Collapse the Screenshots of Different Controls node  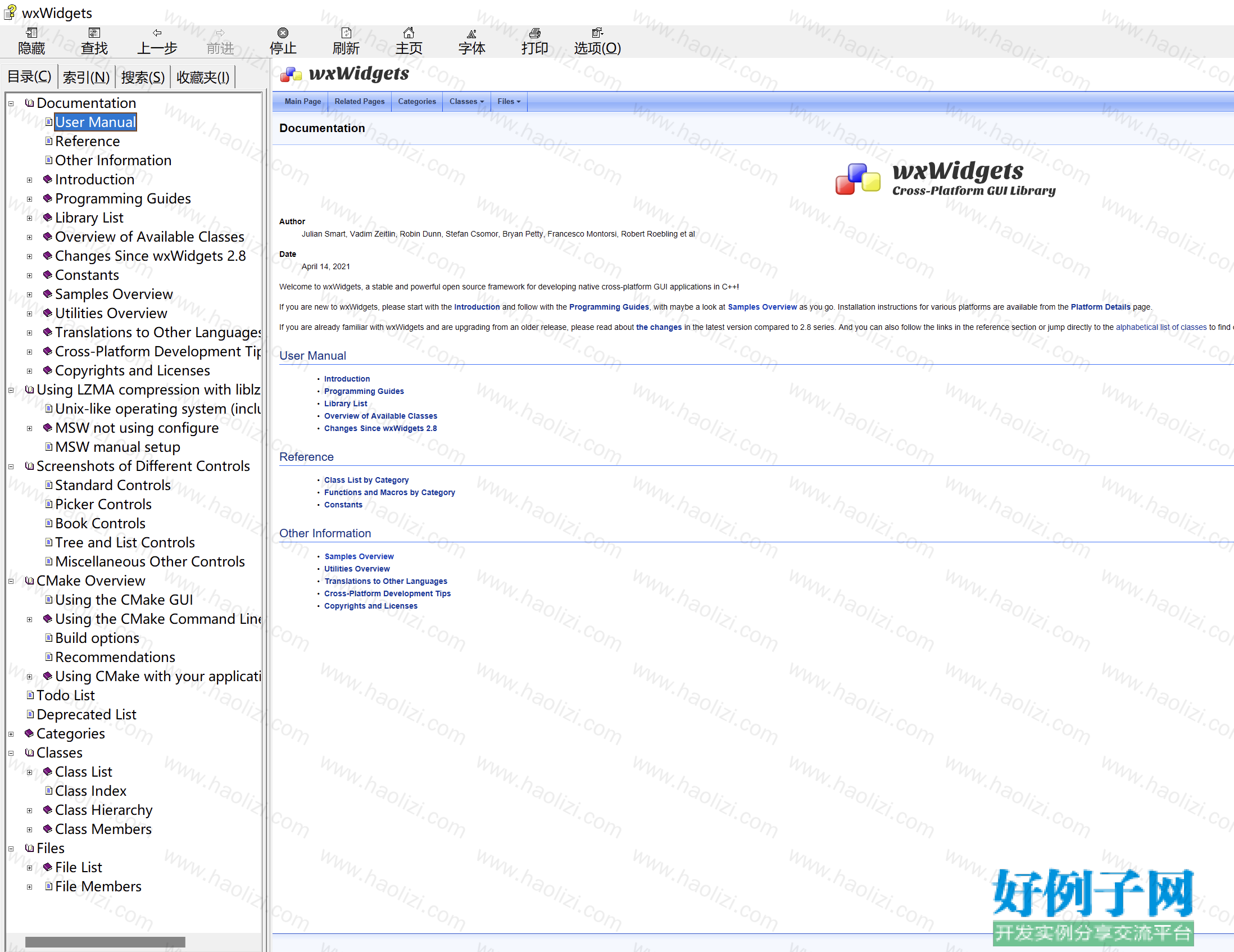[x=11, y=466]
